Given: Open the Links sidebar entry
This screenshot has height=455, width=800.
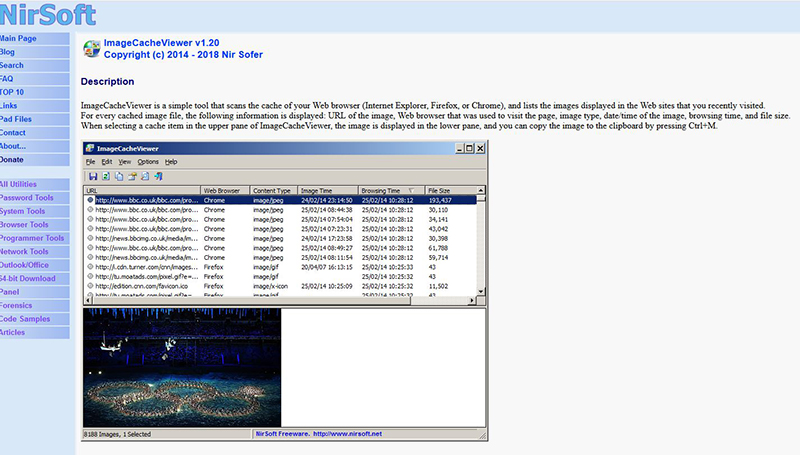Looking at the screenshot, I should (x=34, y=106).
